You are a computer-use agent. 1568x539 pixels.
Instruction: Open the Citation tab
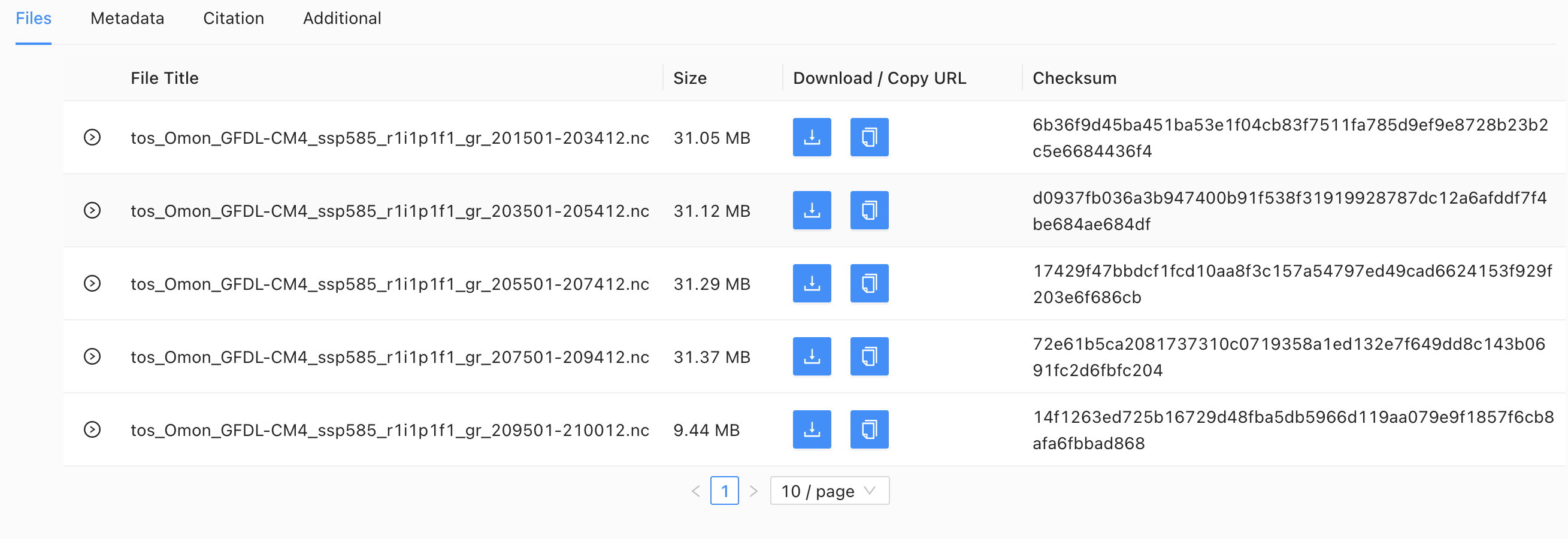pyautogui.click(x=233, y=18)
